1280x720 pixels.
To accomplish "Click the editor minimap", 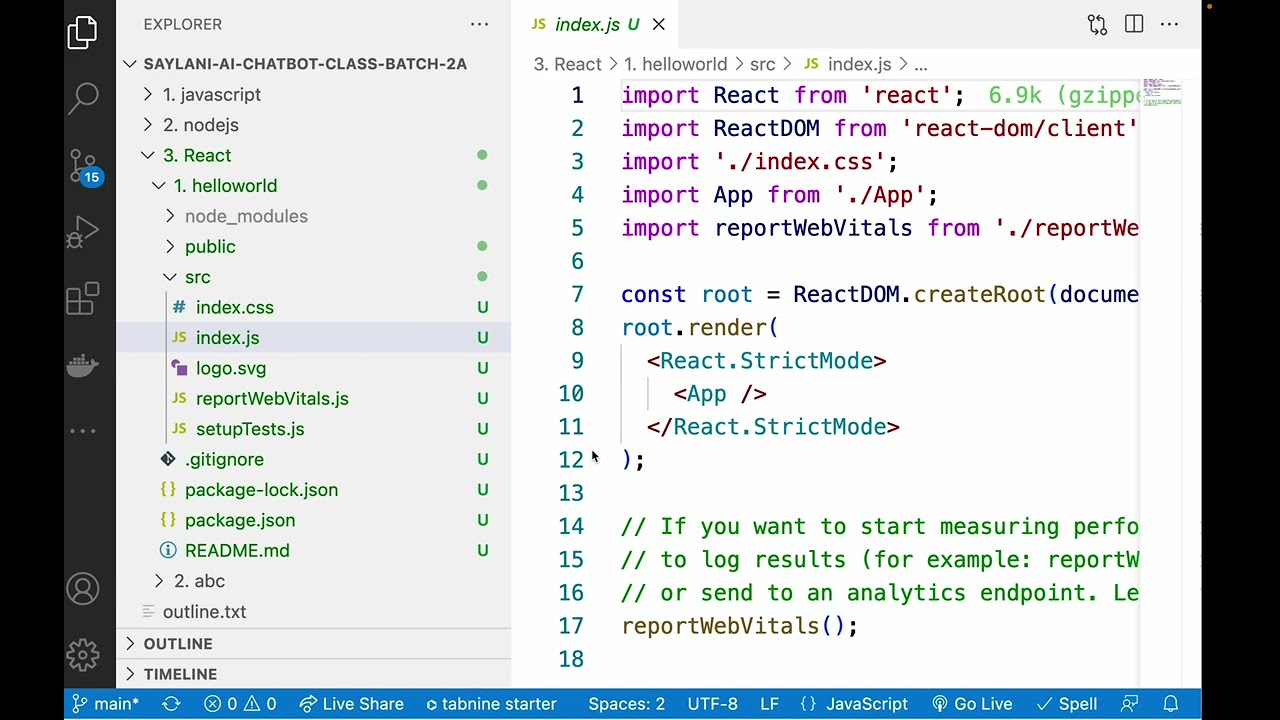I will point(1162,92).
